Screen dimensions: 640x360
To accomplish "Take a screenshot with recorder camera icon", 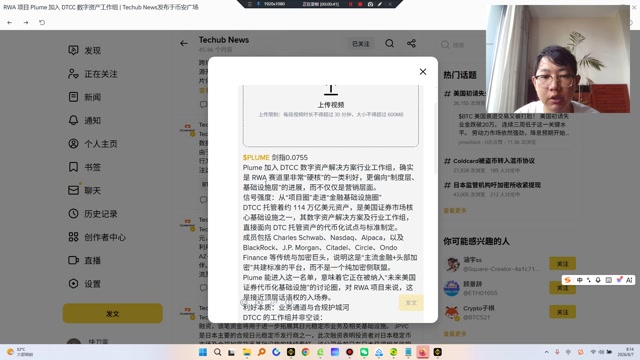I will click(x=370, y=4).
